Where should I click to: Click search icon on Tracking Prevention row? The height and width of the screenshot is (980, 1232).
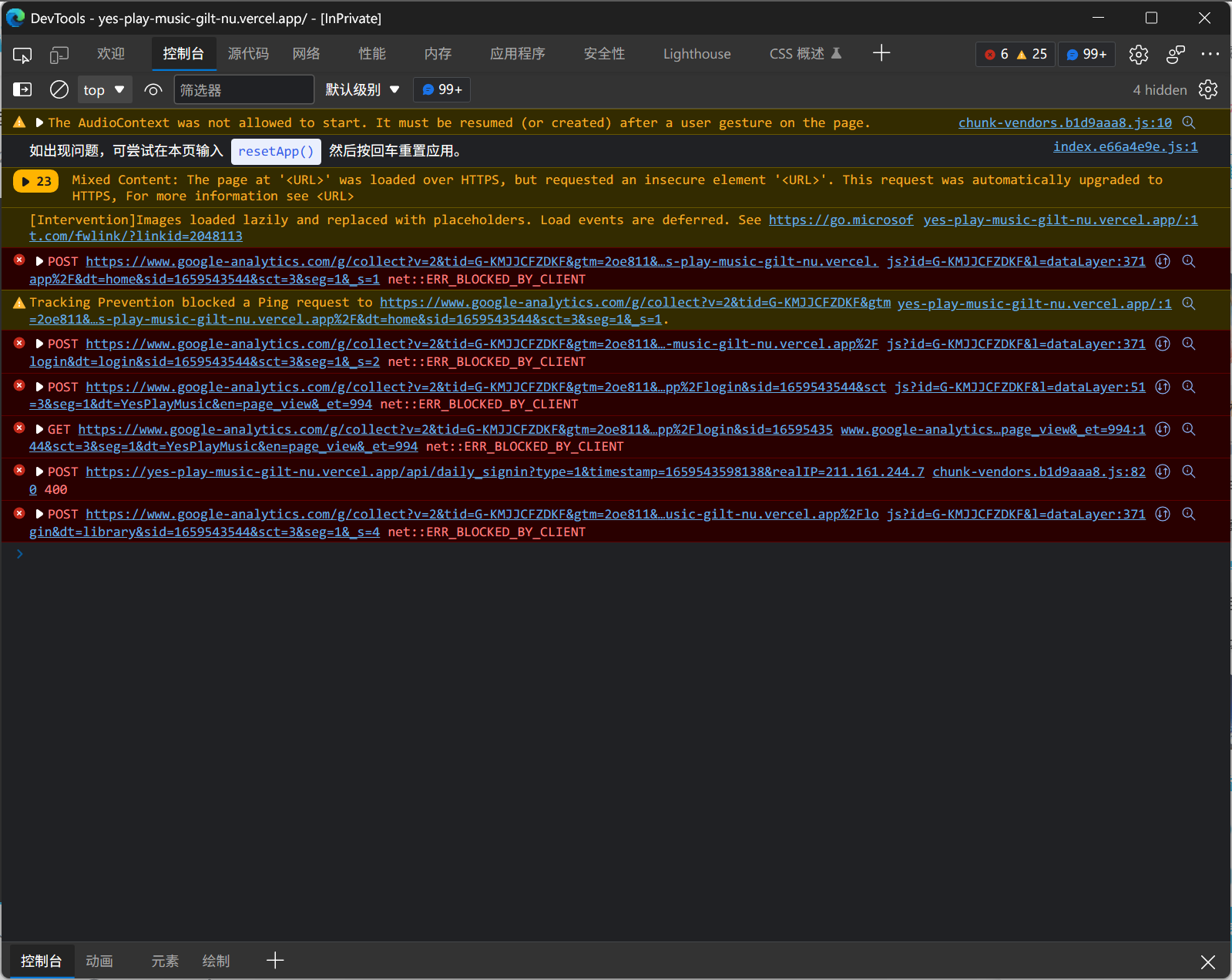(x=1189, y=304)
